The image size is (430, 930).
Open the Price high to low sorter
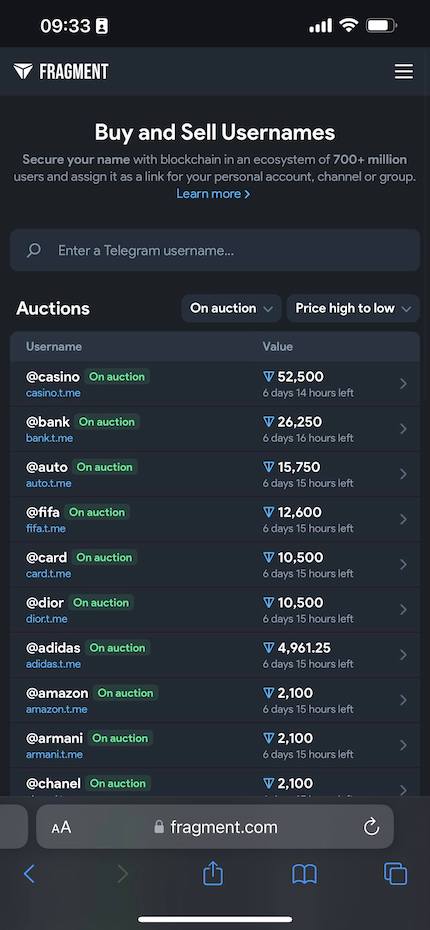click(x=353, y=308)
